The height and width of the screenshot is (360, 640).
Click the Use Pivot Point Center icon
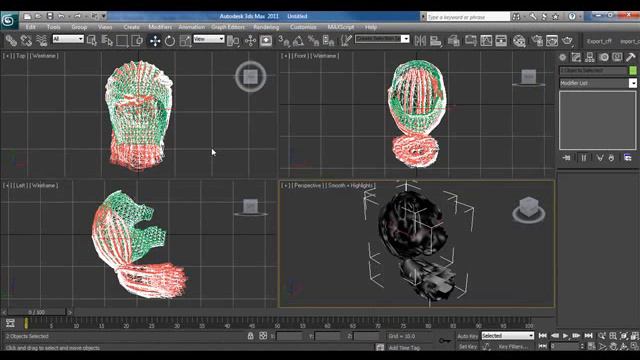[x=233, y=40]
